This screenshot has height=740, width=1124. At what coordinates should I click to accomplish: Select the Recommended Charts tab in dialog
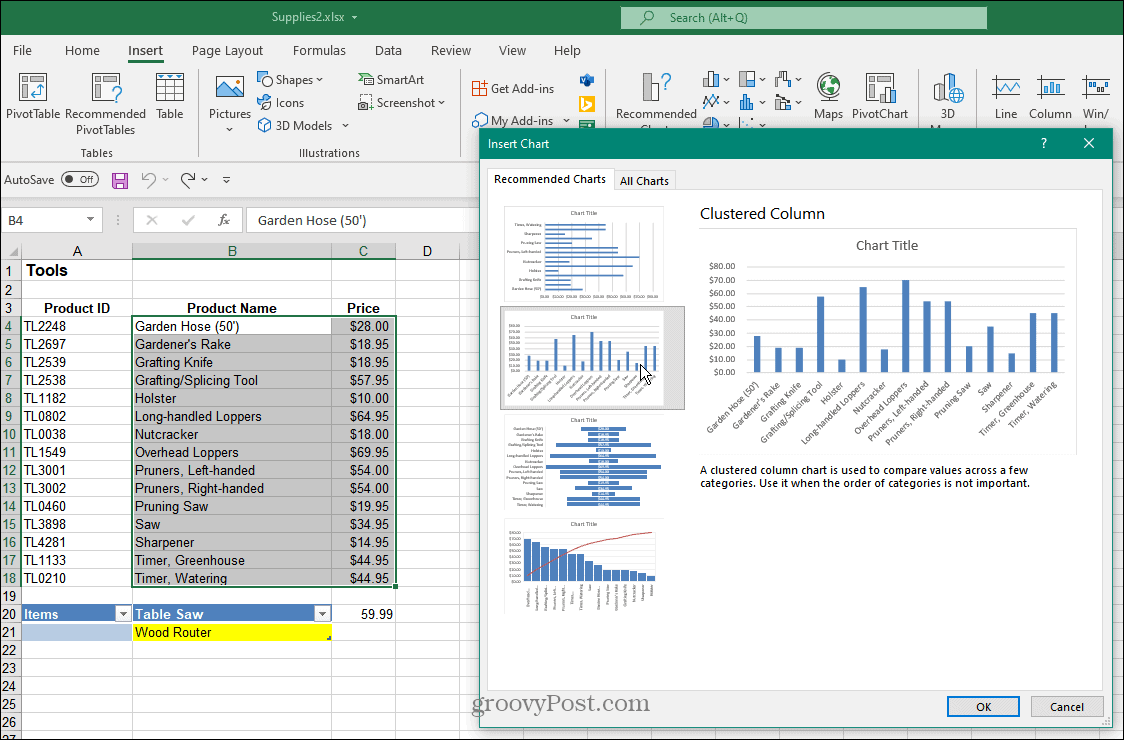click(550, 179)
